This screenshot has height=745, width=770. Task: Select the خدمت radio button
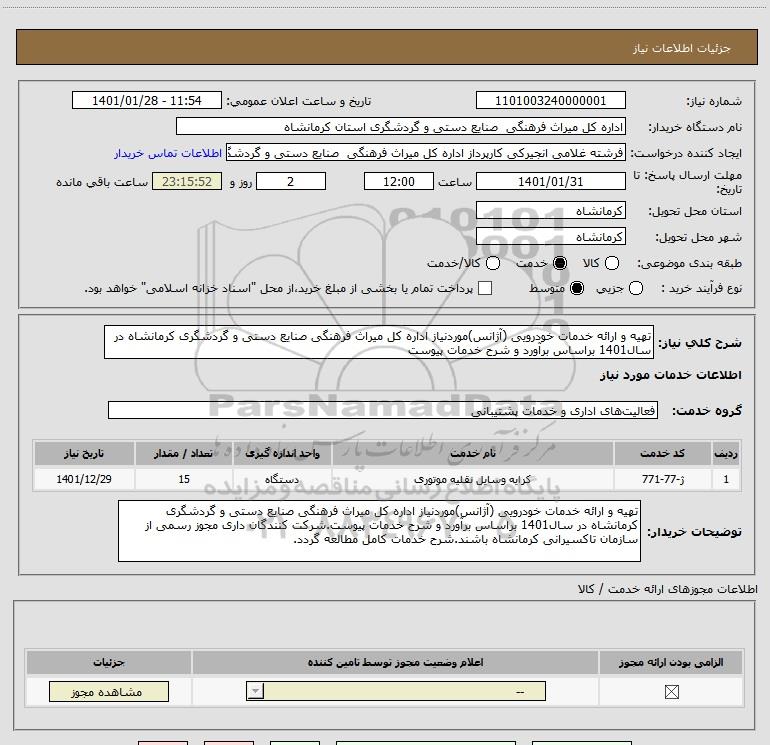560,263
